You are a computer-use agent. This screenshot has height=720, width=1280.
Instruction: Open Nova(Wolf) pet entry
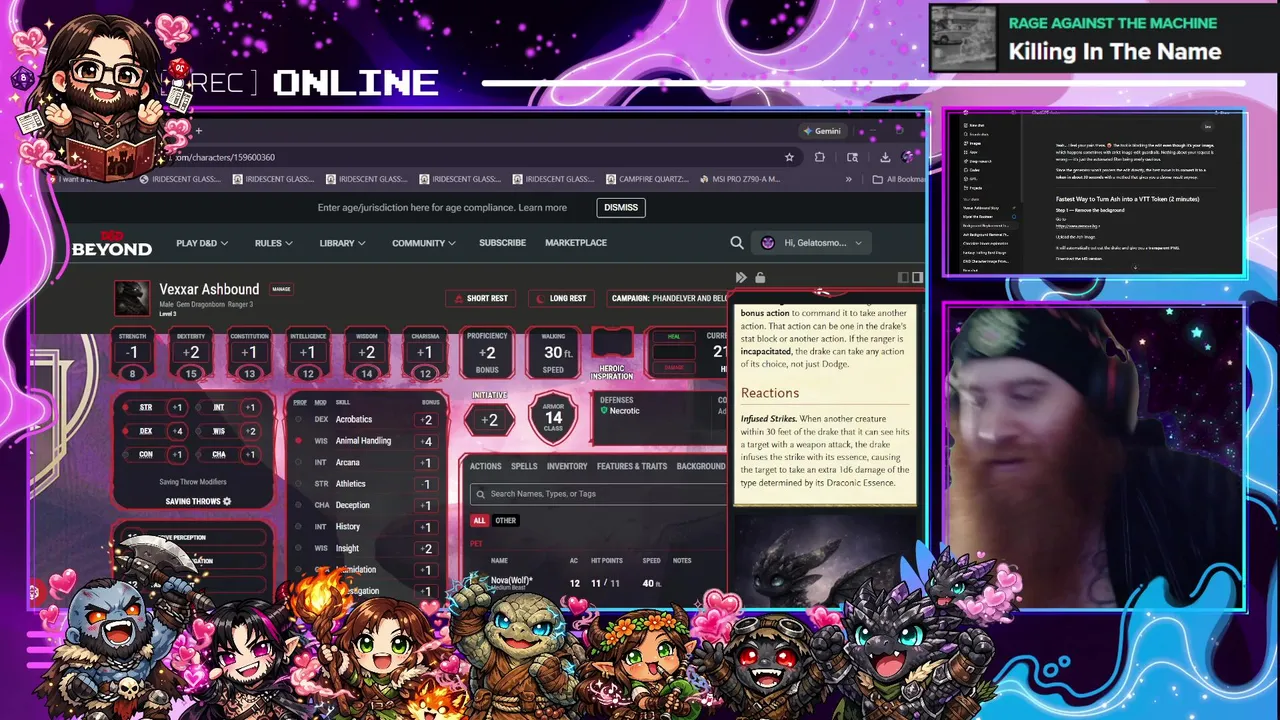point(512,582)
